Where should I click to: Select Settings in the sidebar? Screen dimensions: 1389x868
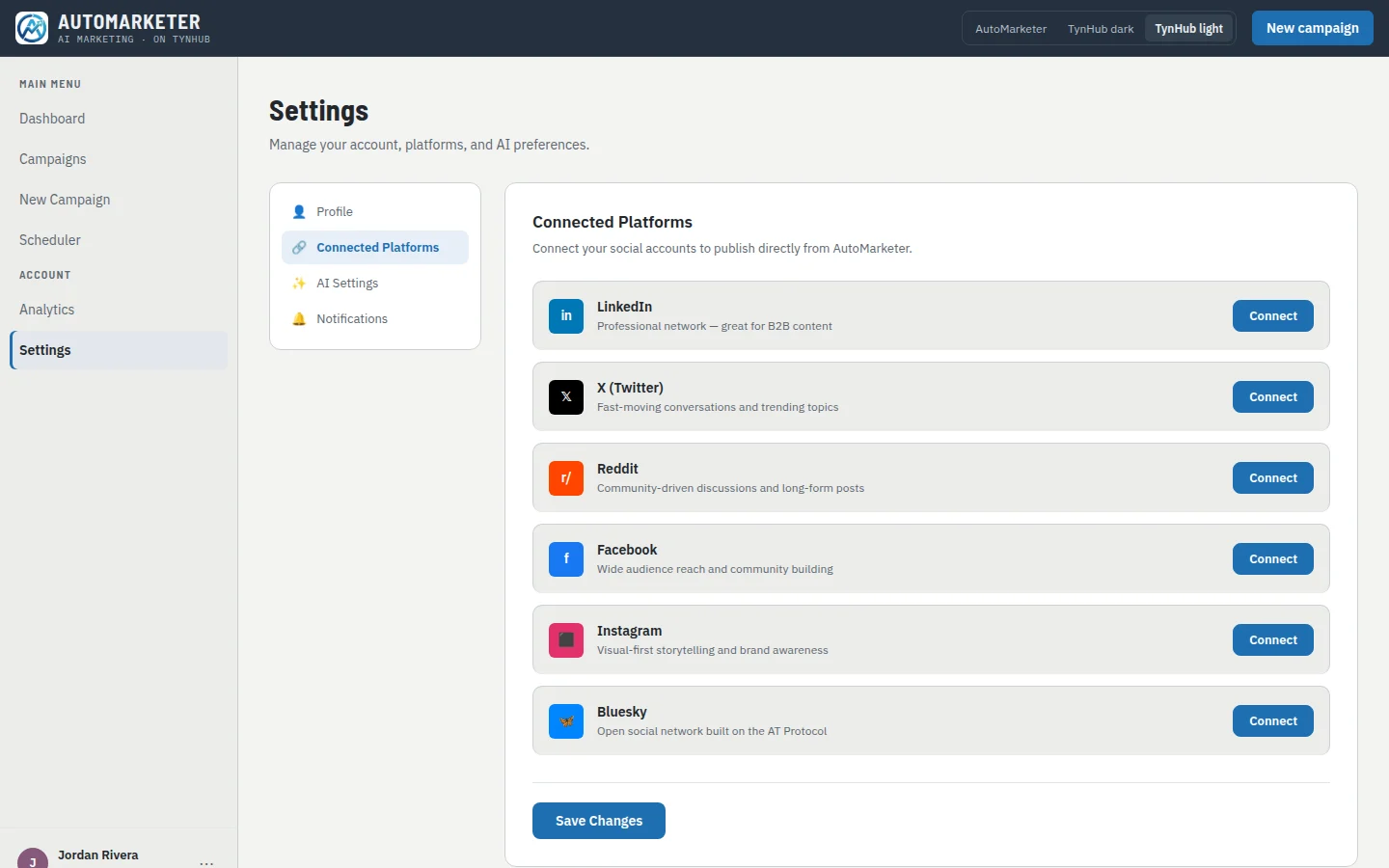point(119,350)
